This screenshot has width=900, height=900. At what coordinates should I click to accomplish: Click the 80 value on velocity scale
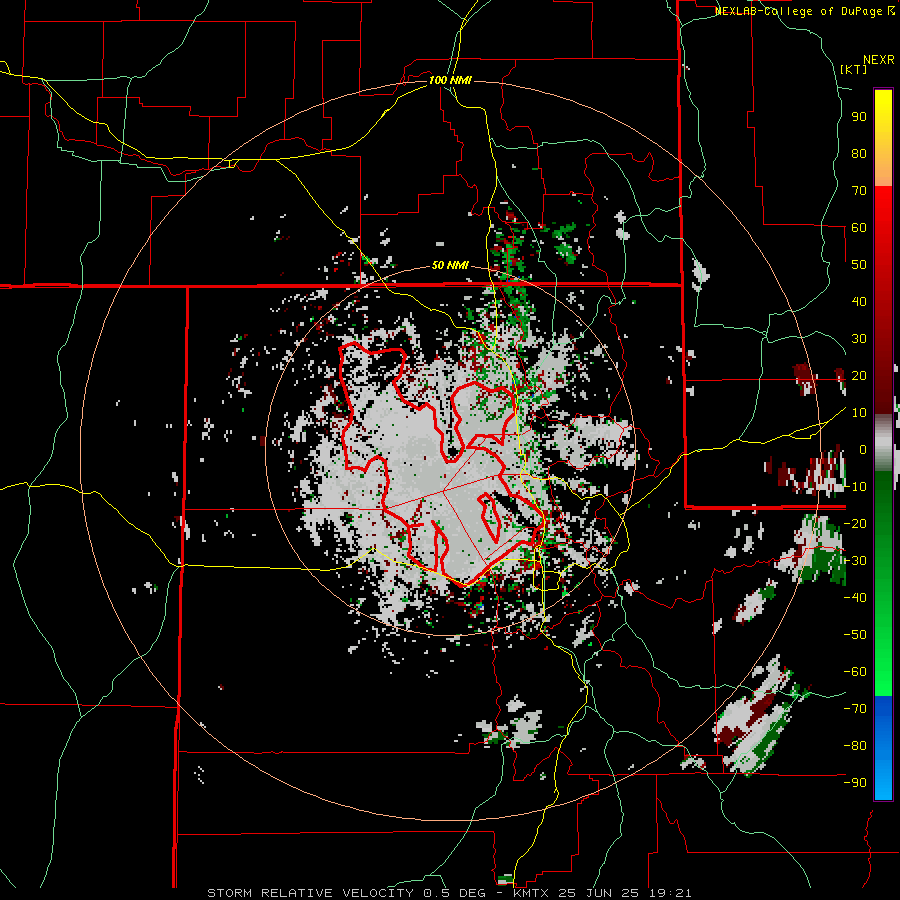coord(859,153)
